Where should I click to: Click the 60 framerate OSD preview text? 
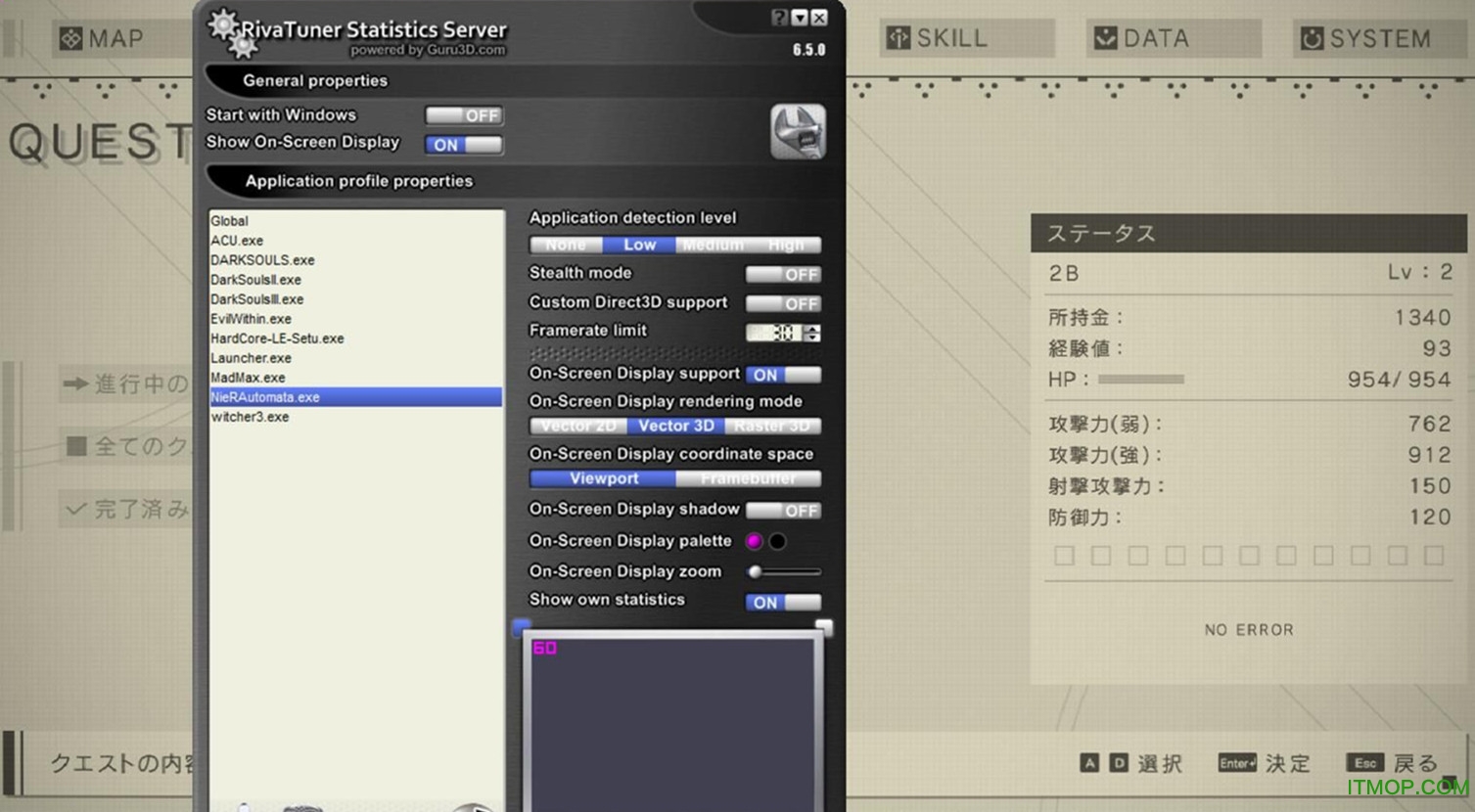[545, 648]
